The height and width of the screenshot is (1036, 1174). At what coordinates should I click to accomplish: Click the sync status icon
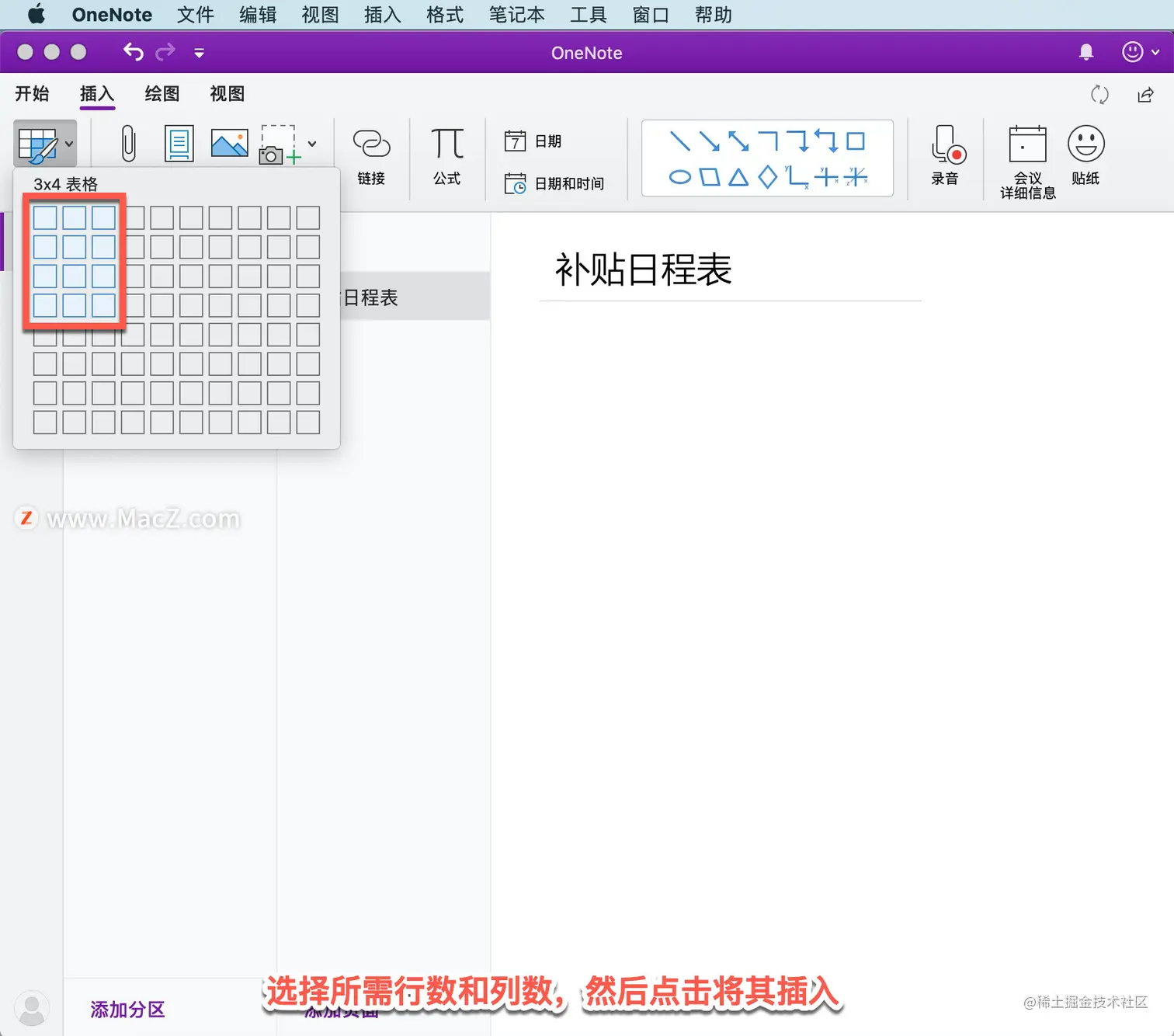tap(1099, 95)
